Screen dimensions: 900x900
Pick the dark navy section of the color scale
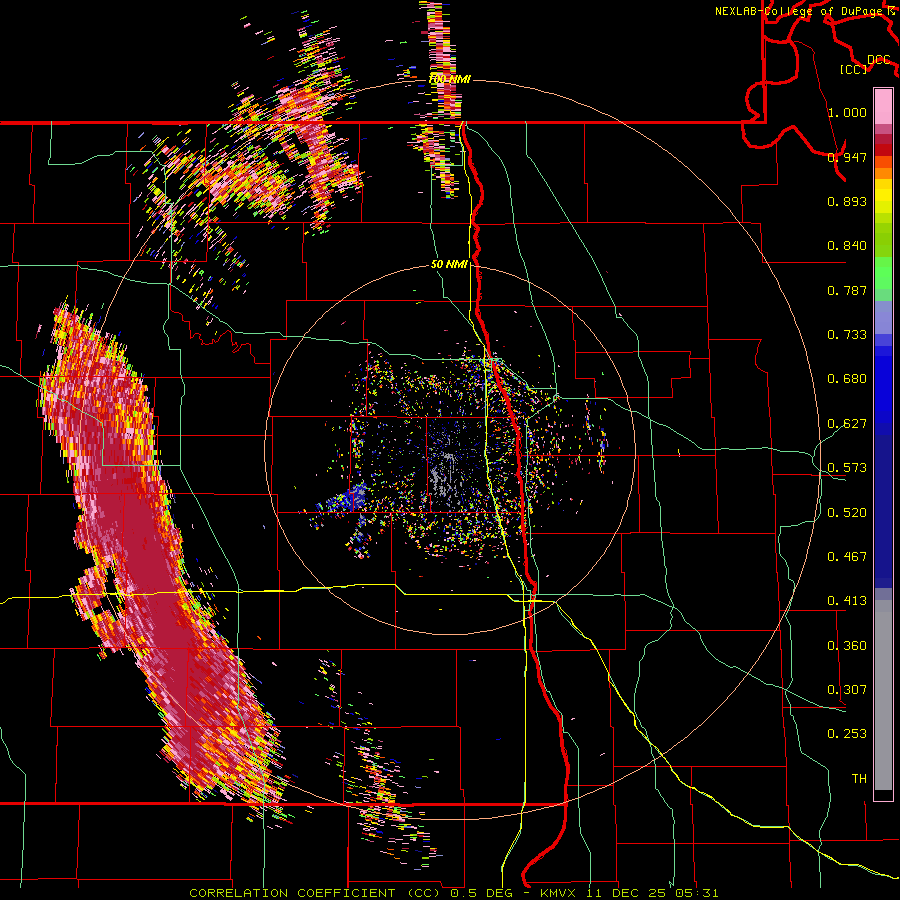(883, 511)
